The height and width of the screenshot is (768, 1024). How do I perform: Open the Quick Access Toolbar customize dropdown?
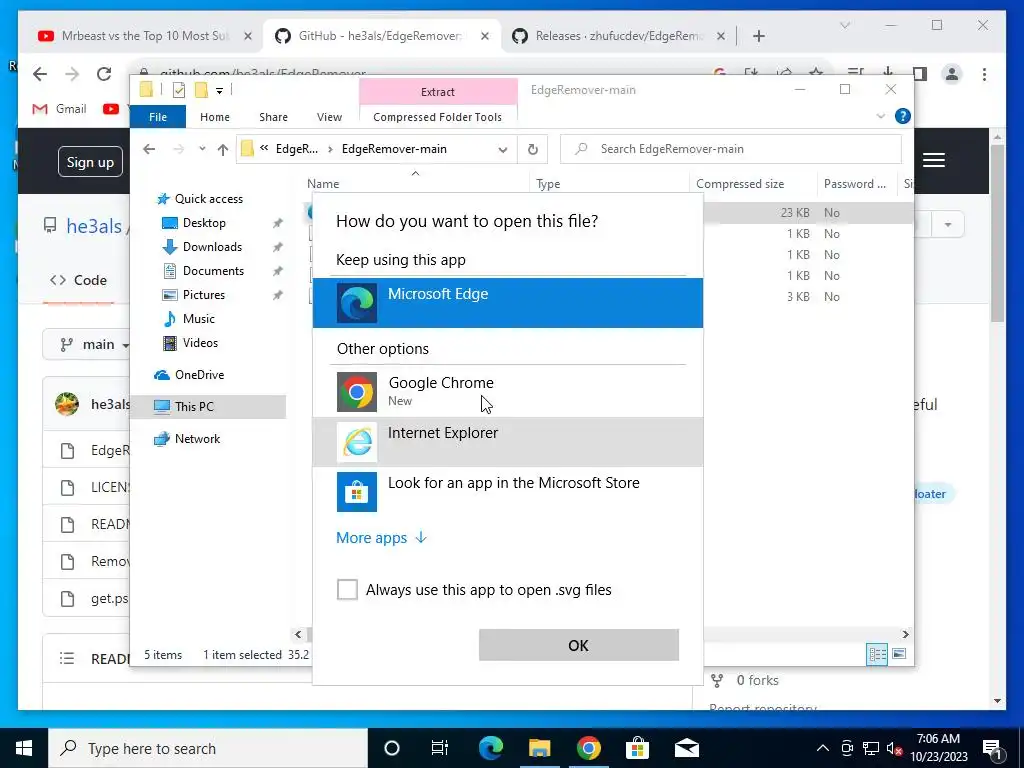click(219, 90)
